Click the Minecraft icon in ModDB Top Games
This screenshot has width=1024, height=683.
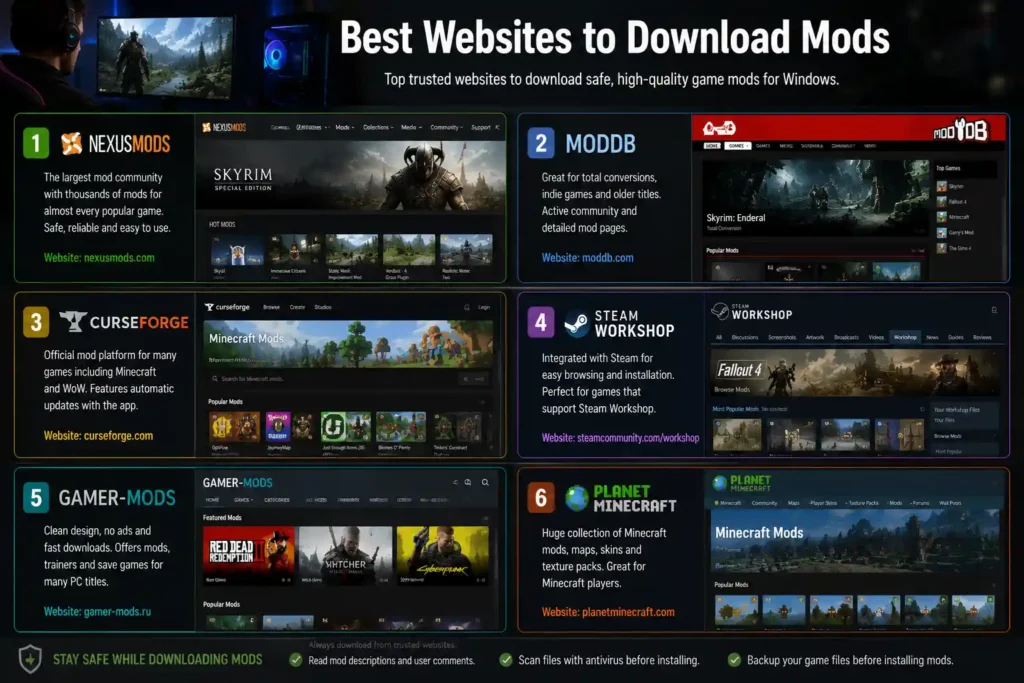tap(942, 217)
